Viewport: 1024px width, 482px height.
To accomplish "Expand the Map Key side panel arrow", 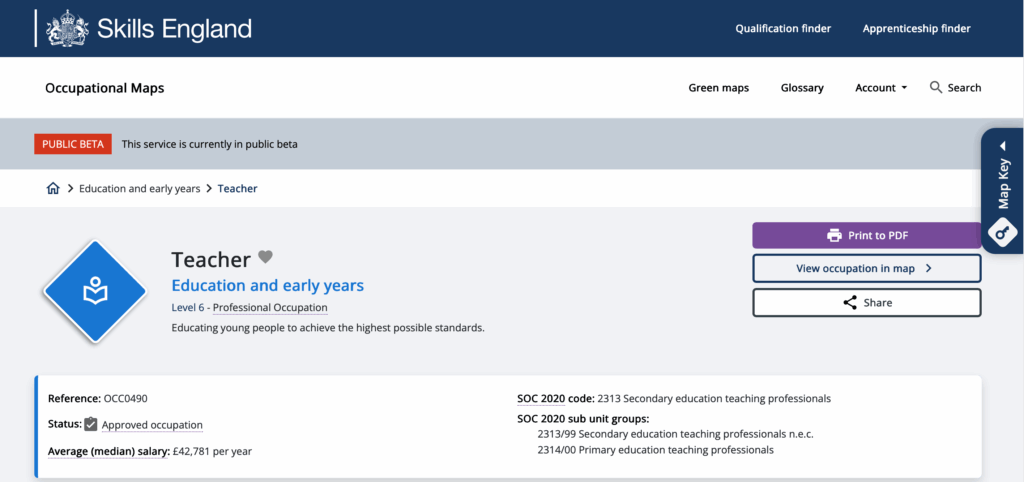I will pyautogui.click(x=1003, y=146).
